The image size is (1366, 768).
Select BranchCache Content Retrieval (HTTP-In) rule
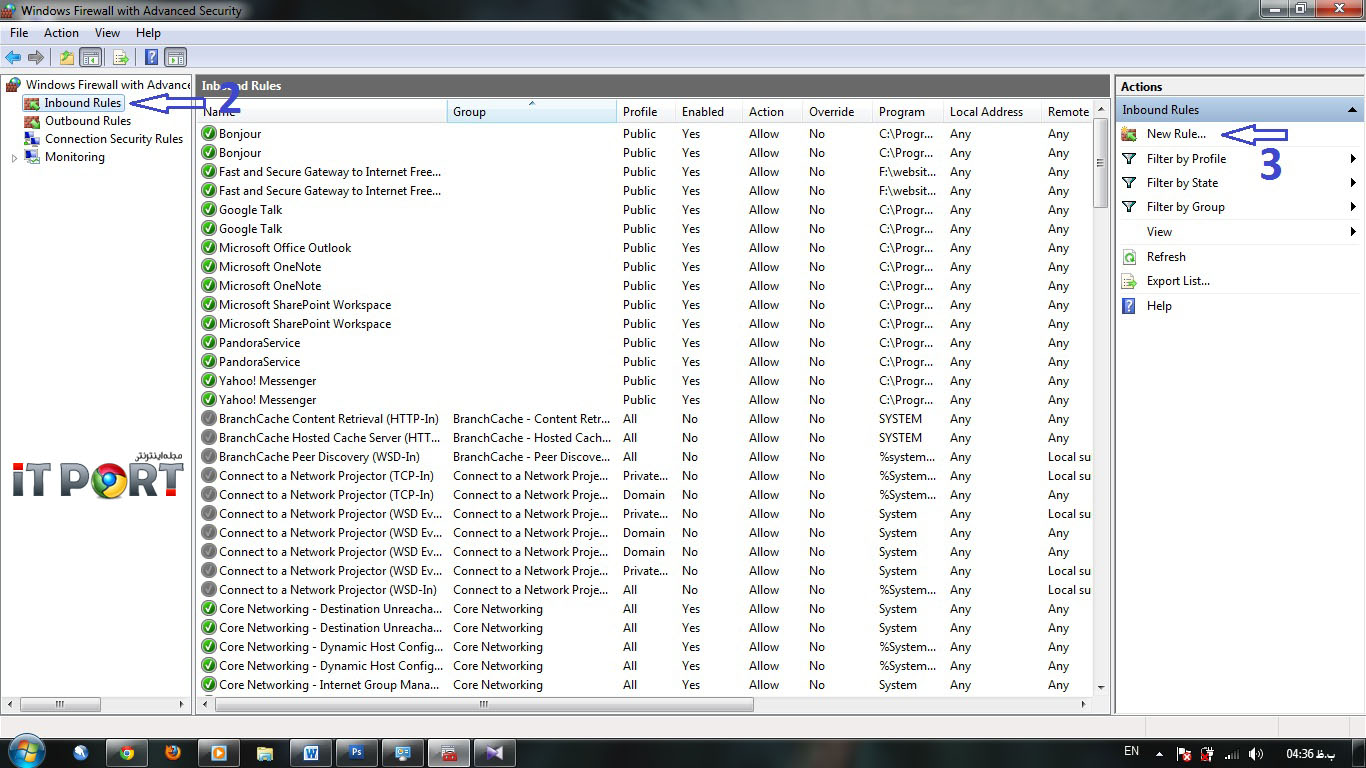tap(328, 419)
